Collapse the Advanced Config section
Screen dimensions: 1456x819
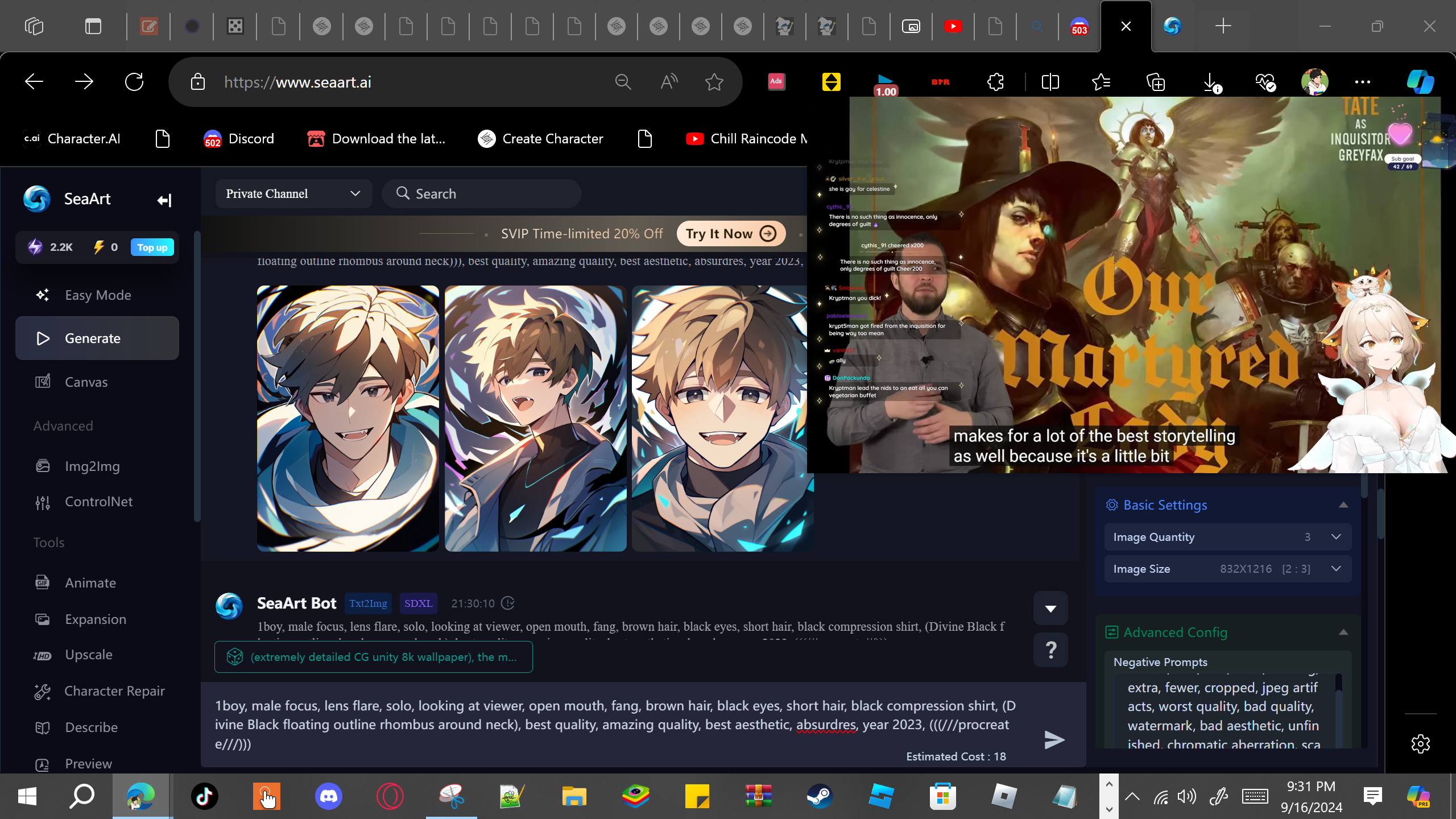(1343, 632)
